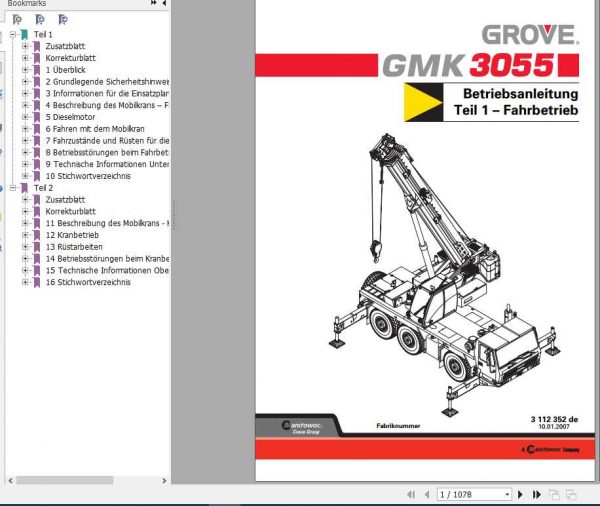Expand 4 Beschreibung des Mobilkrans bookmark
This screenshot has width=600, height=506.
pos(25,105)
